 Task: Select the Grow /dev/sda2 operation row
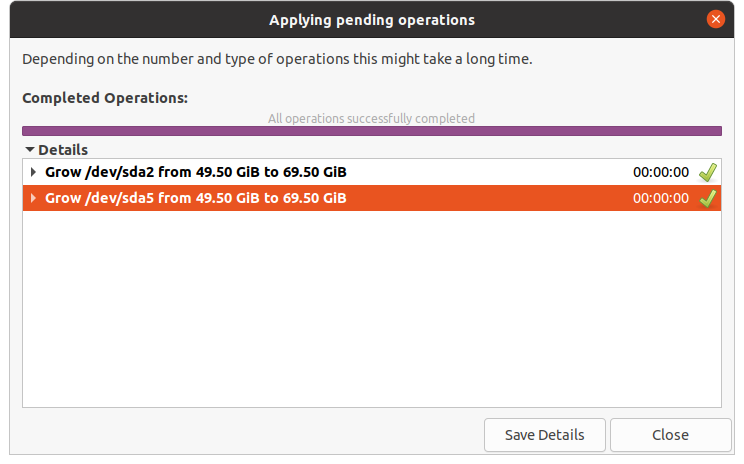(195, 172)
